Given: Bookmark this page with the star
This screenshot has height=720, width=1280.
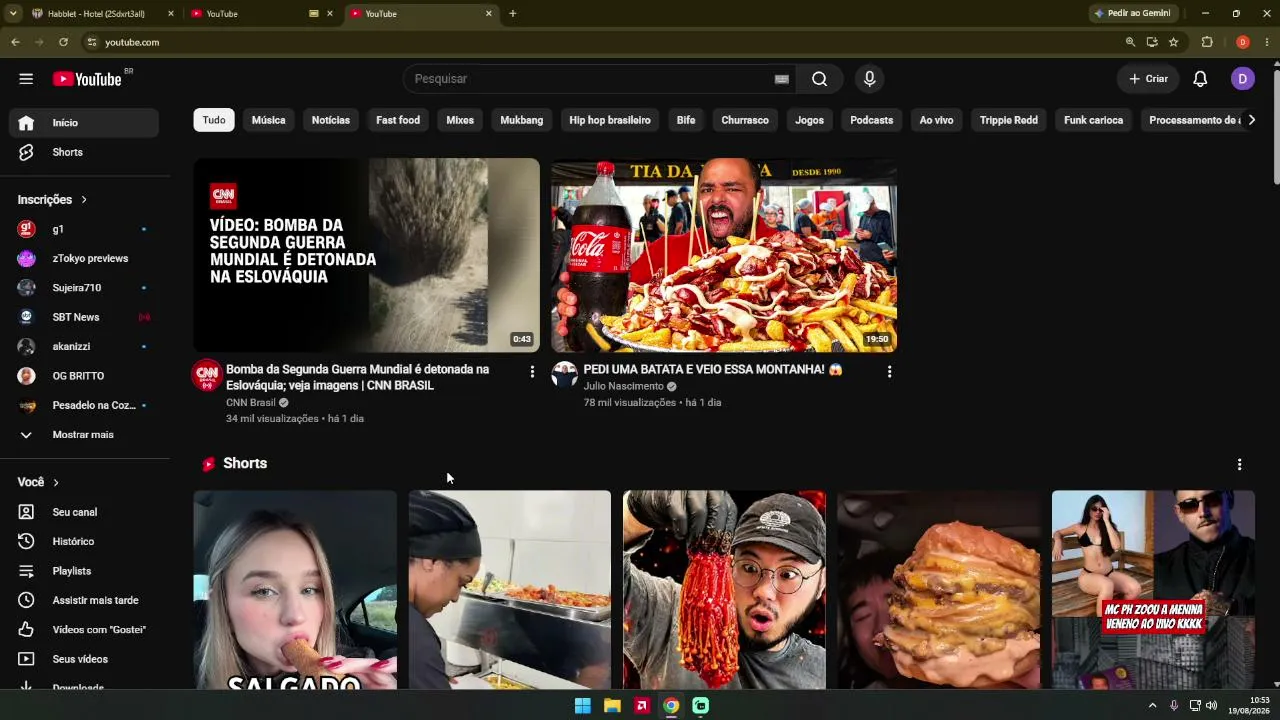Looking at the screenshot, I should pyautogui.click(x=1173, y=42).
